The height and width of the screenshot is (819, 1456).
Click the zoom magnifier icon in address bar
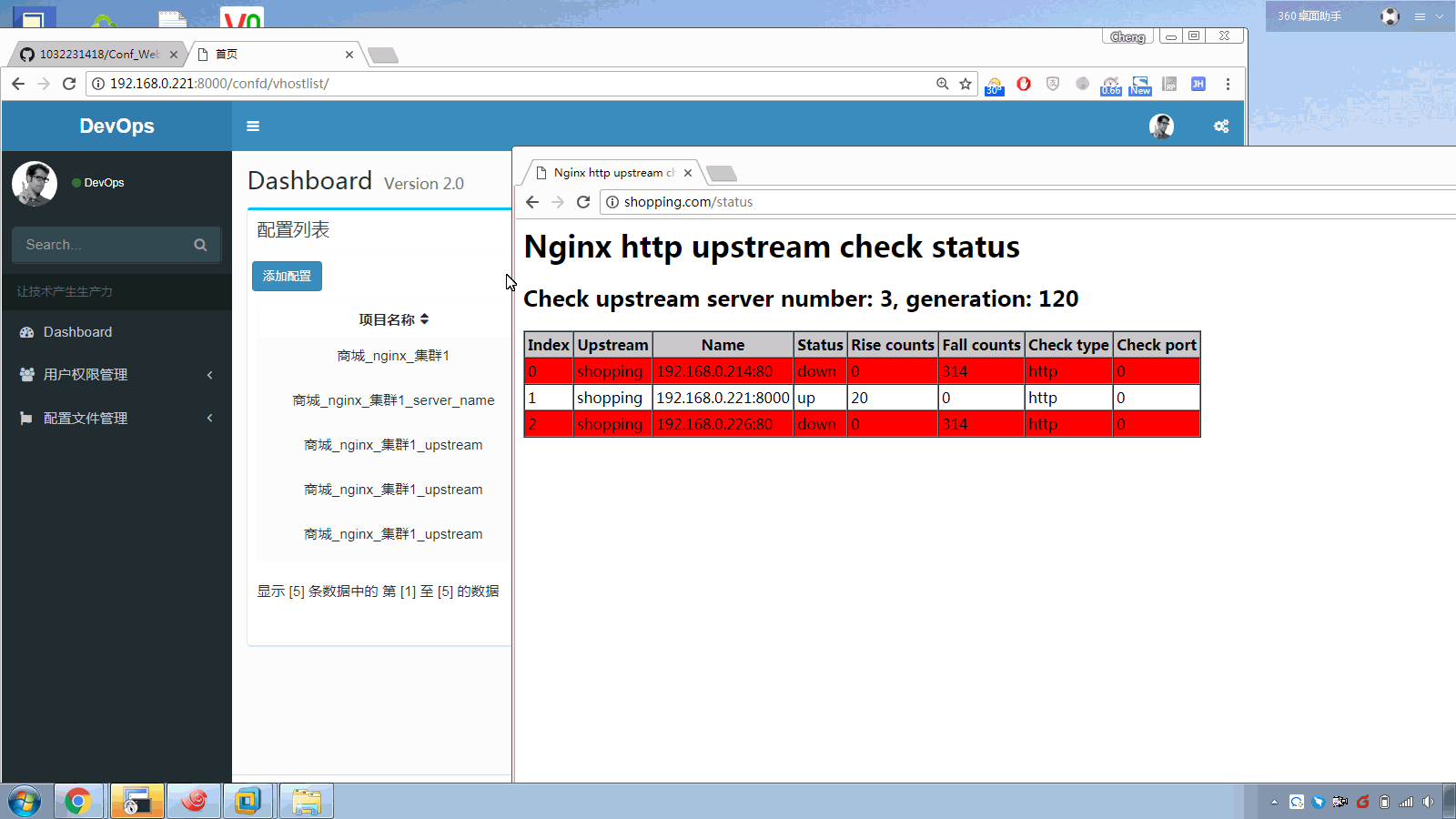(943, 84)
